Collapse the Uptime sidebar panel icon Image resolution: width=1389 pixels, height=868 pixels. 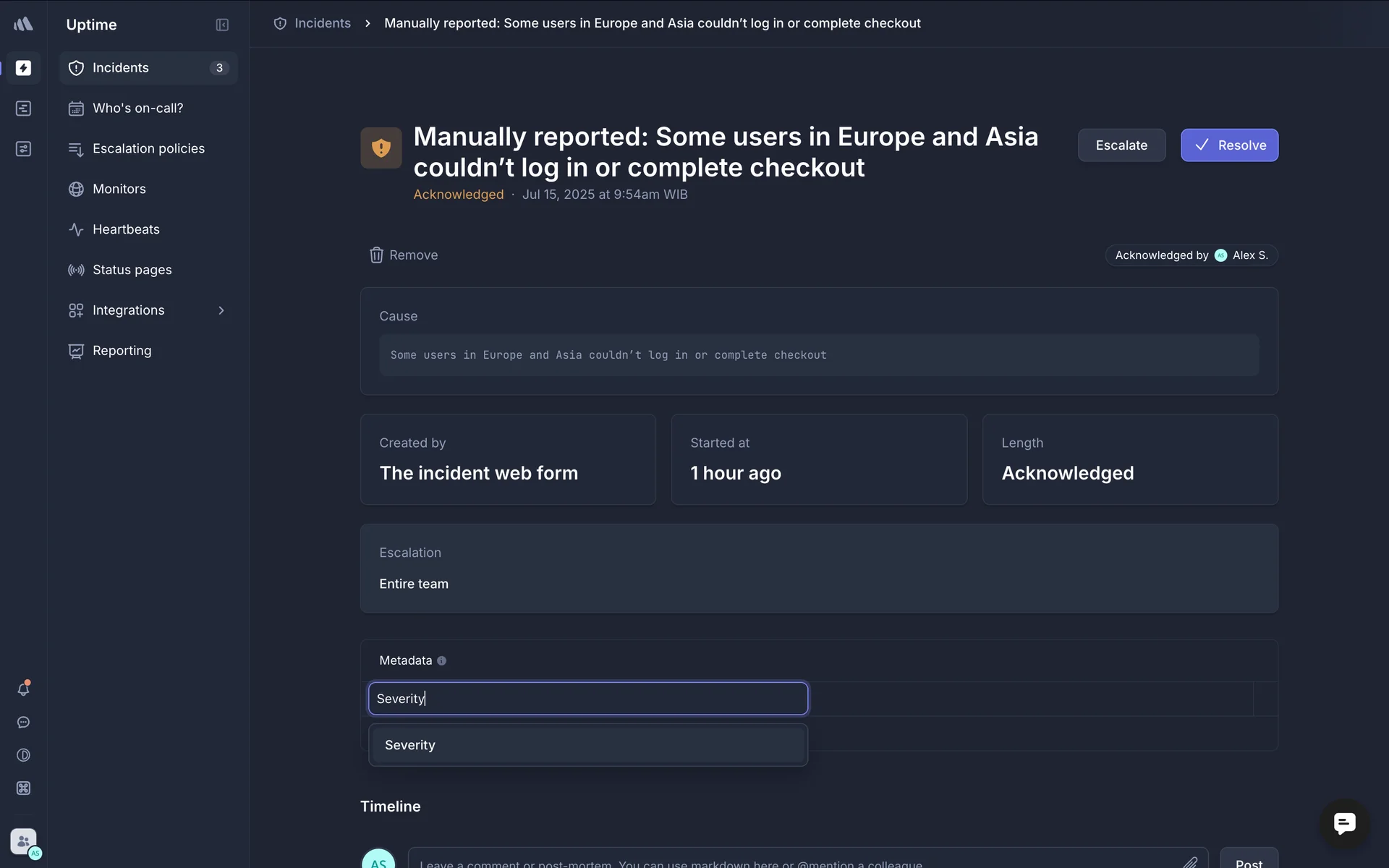222,25
